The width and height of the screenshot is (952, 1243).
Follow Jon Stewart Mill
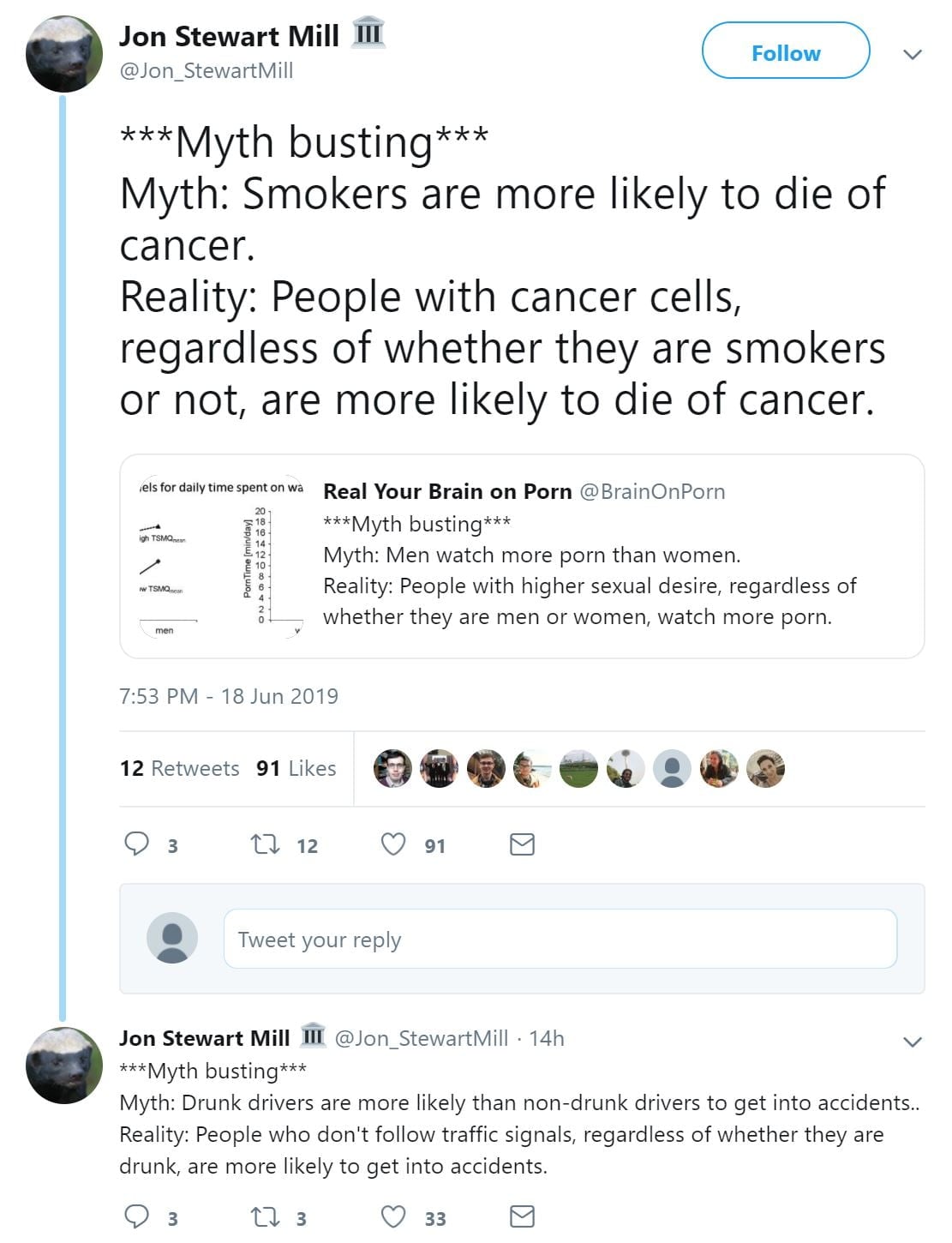[x=786, y=52]
